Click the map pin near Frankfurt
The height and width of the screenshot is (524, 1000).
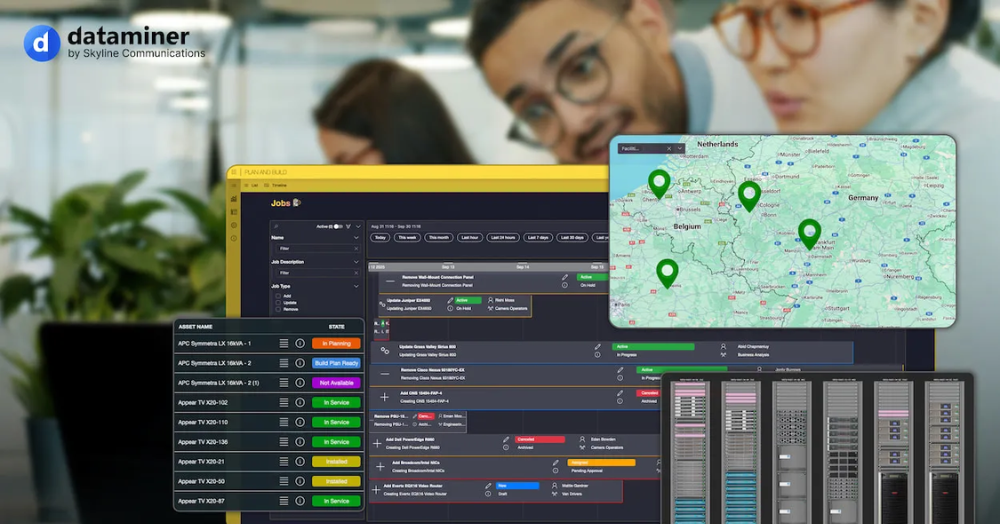click(809, 232)
